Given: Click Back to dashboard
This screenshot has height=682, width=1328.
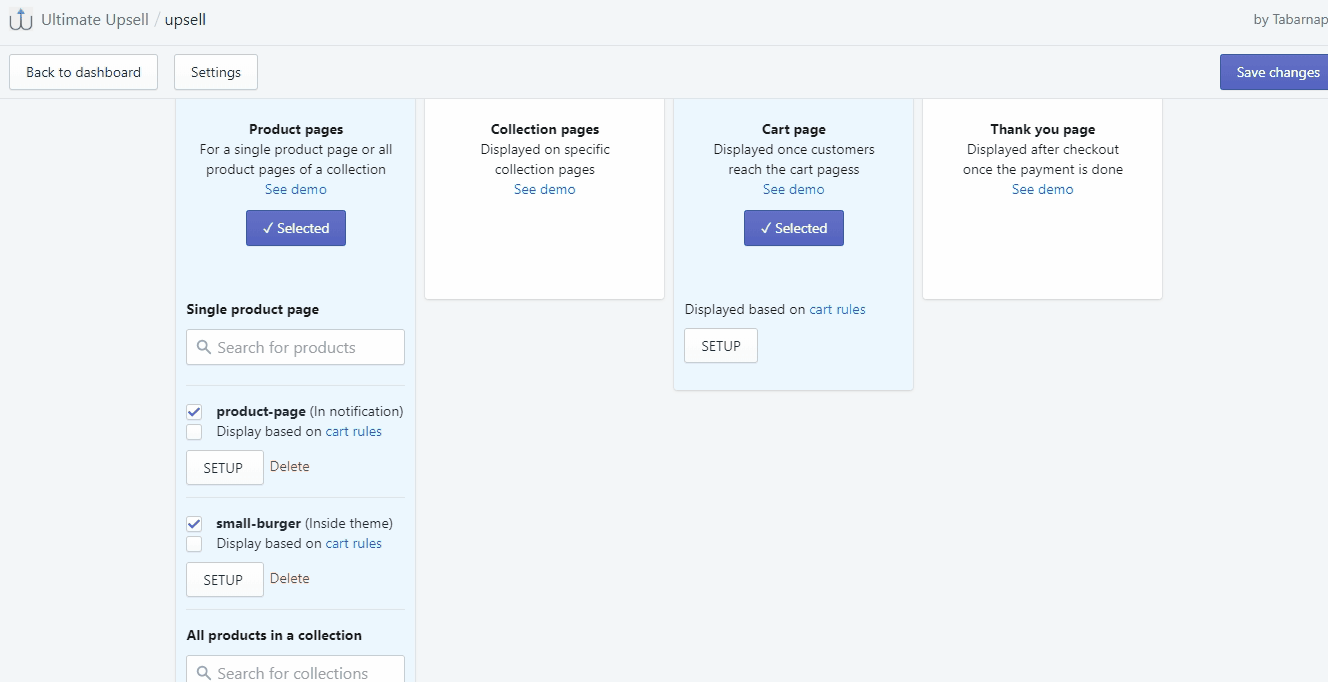Looking at the screenshot, I should click(x=83, y=71).
